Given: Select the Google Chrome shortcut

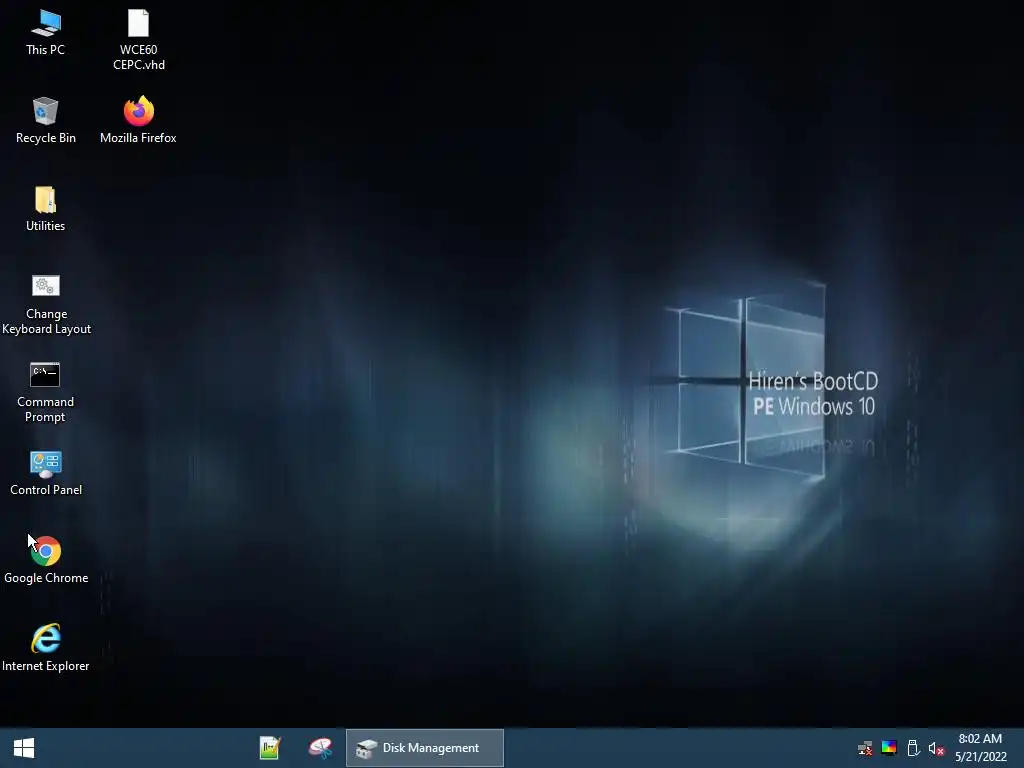Looking at the screenshot, I should [x=46, y=560].
